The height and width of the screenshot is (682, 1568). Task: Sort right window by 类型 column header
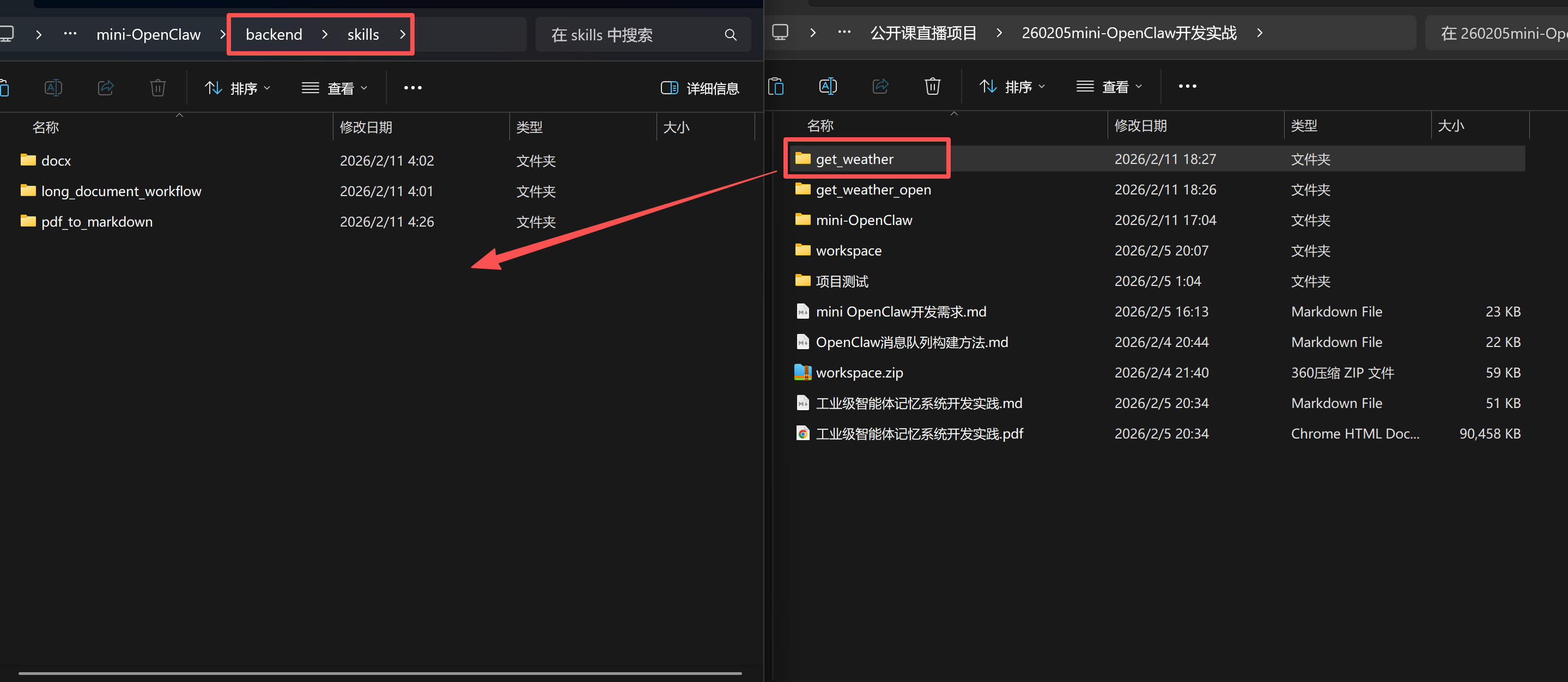(x=1304, y=125)
